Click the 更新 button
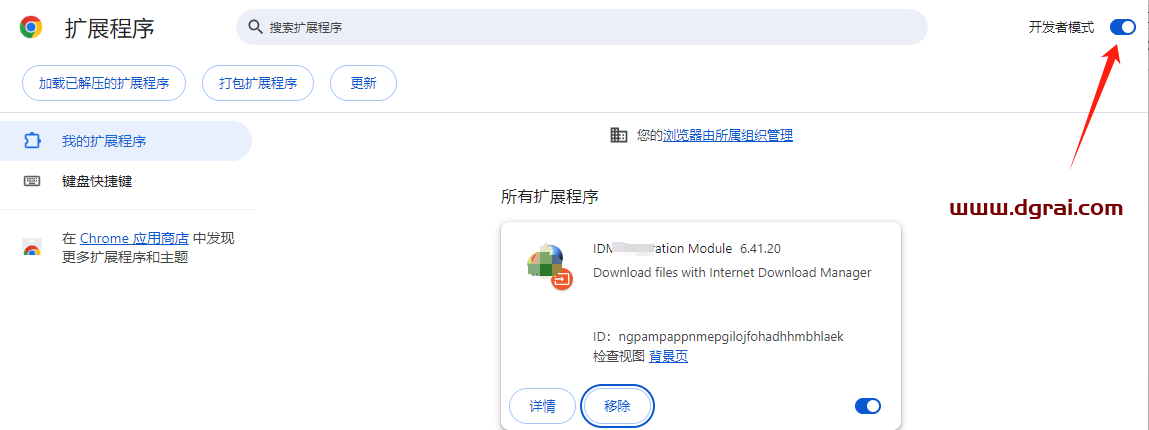1149x430 pixels. (363, 83)
